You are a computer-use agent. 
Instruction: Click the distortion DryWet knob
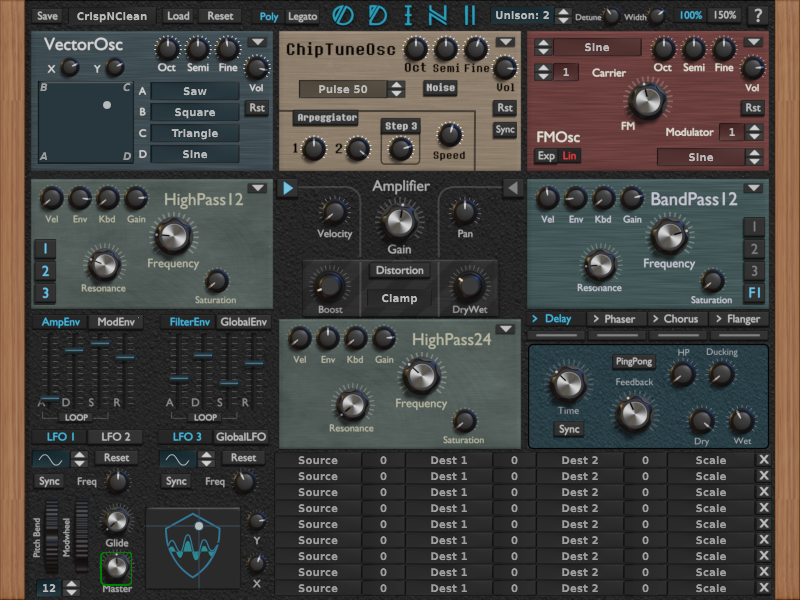point(469,286)
